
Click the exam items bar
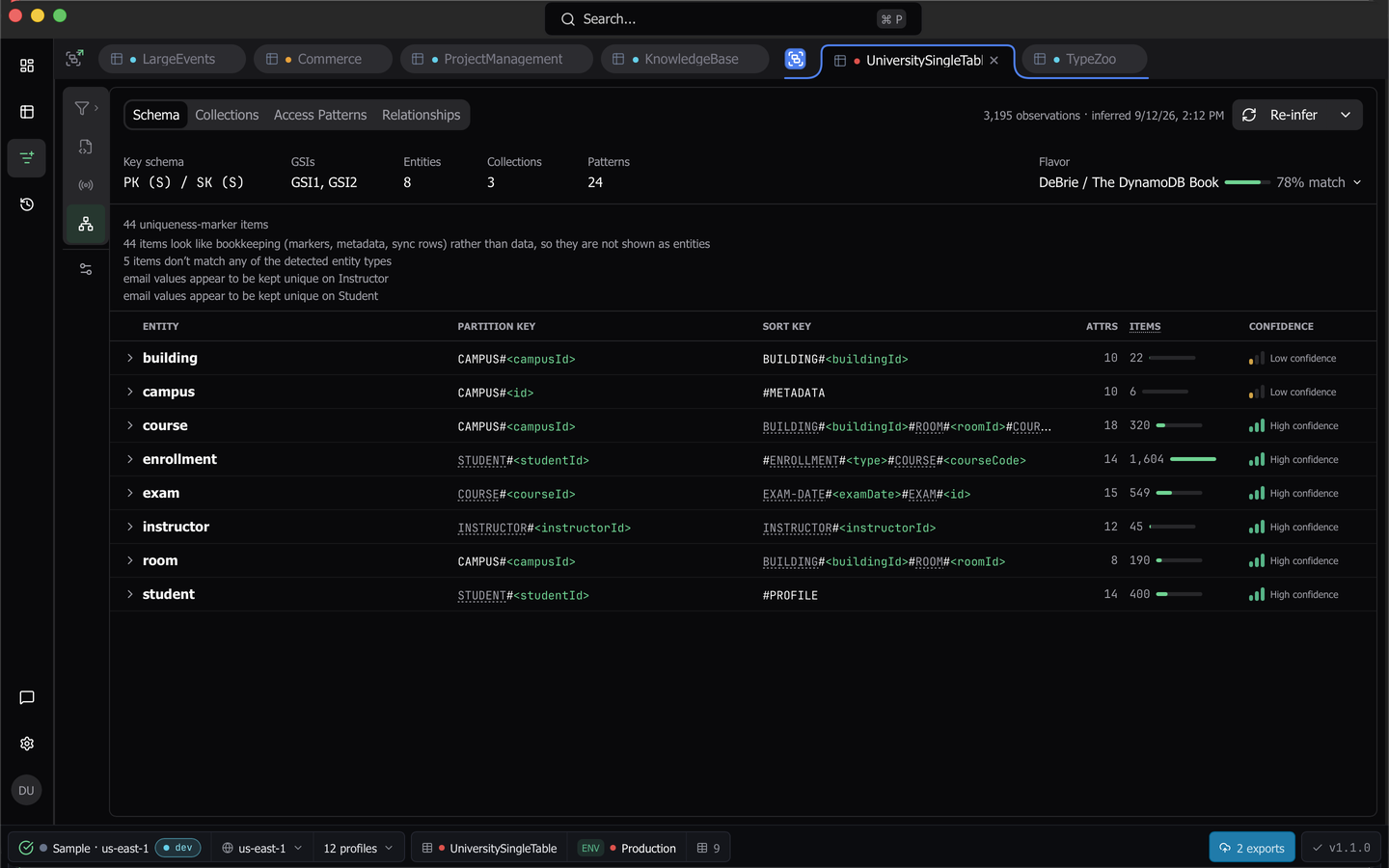pos(1179,493)
